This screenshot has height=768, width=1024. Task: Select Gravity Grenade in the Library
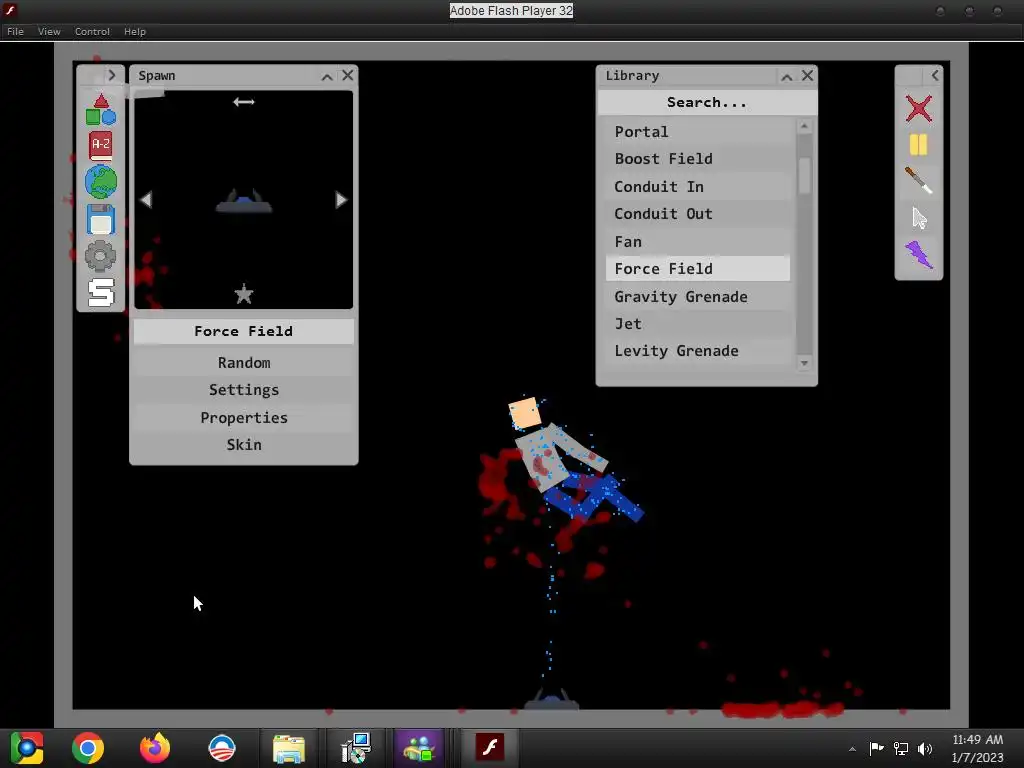coord(698,296)
